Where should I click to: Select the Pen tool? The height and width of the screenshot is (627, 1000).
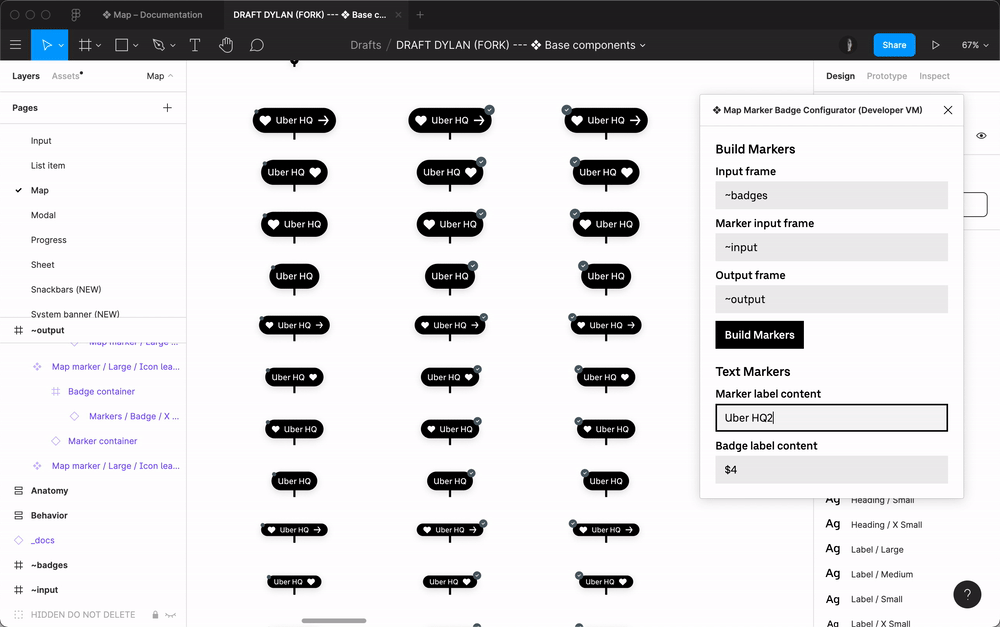tap(158, 45)
